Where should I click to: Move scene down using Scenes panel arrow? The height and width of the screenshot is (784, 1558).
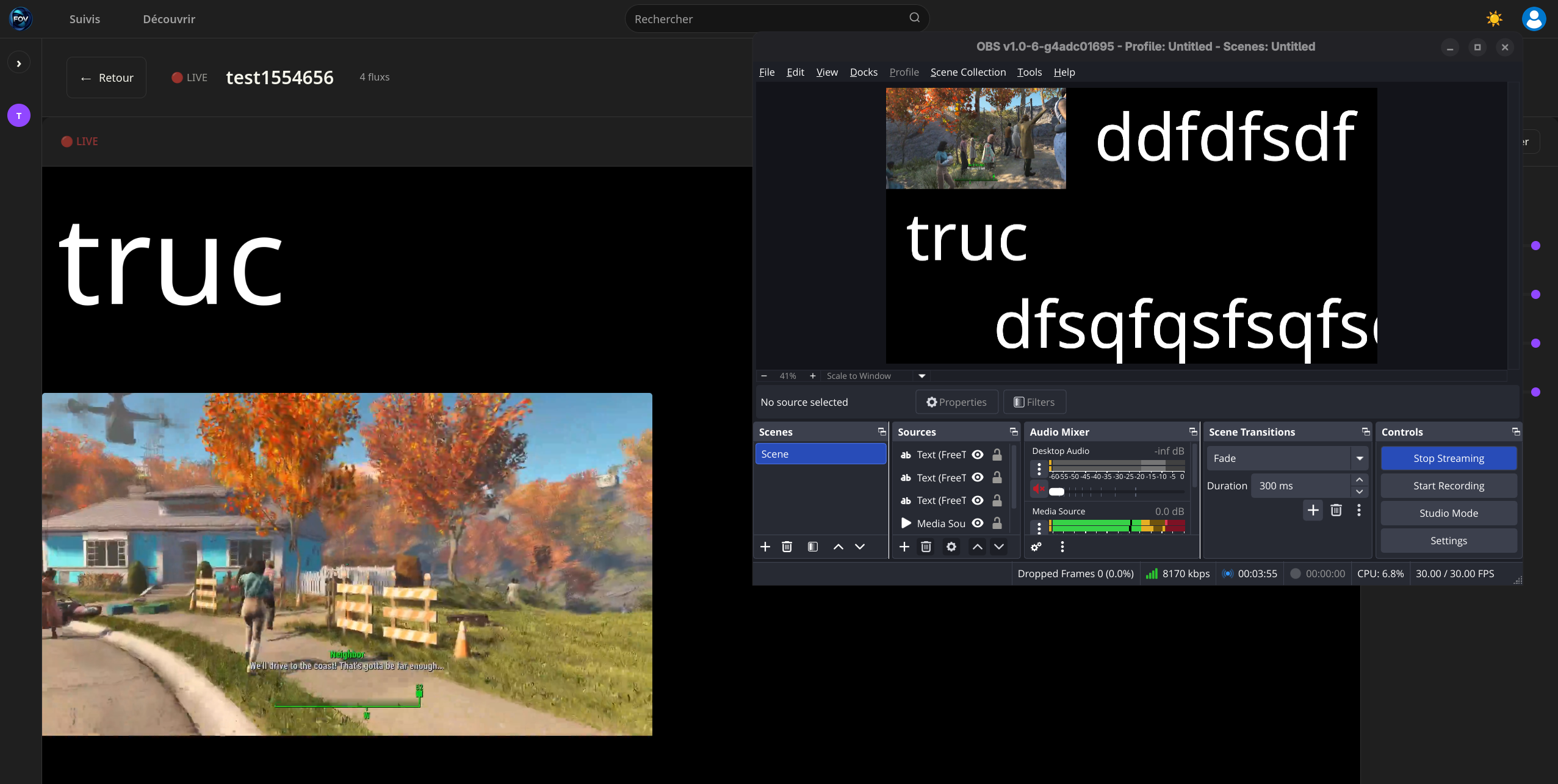(860, 547)
